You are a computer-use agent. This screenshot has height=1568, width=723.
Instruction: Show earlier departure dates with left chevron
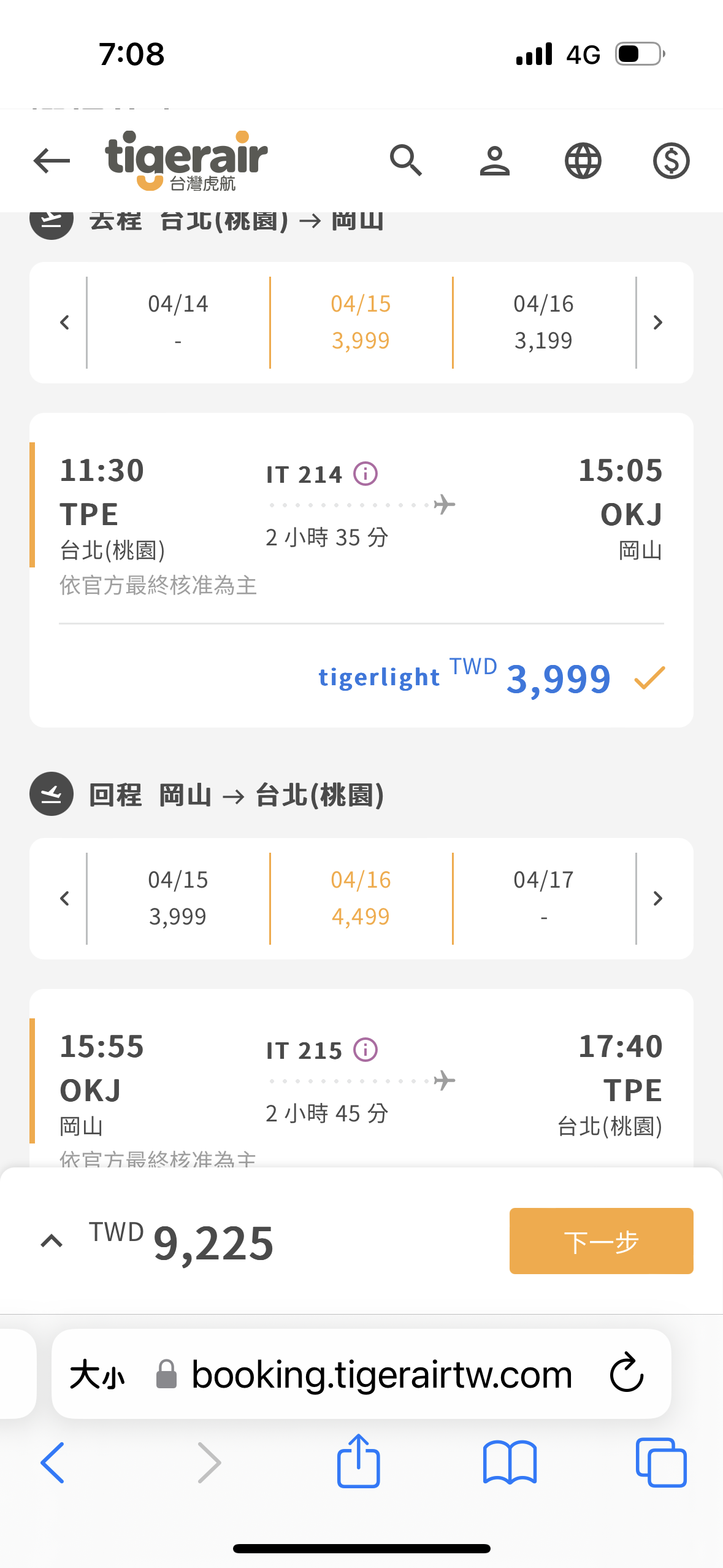click(x=64, y=322)
